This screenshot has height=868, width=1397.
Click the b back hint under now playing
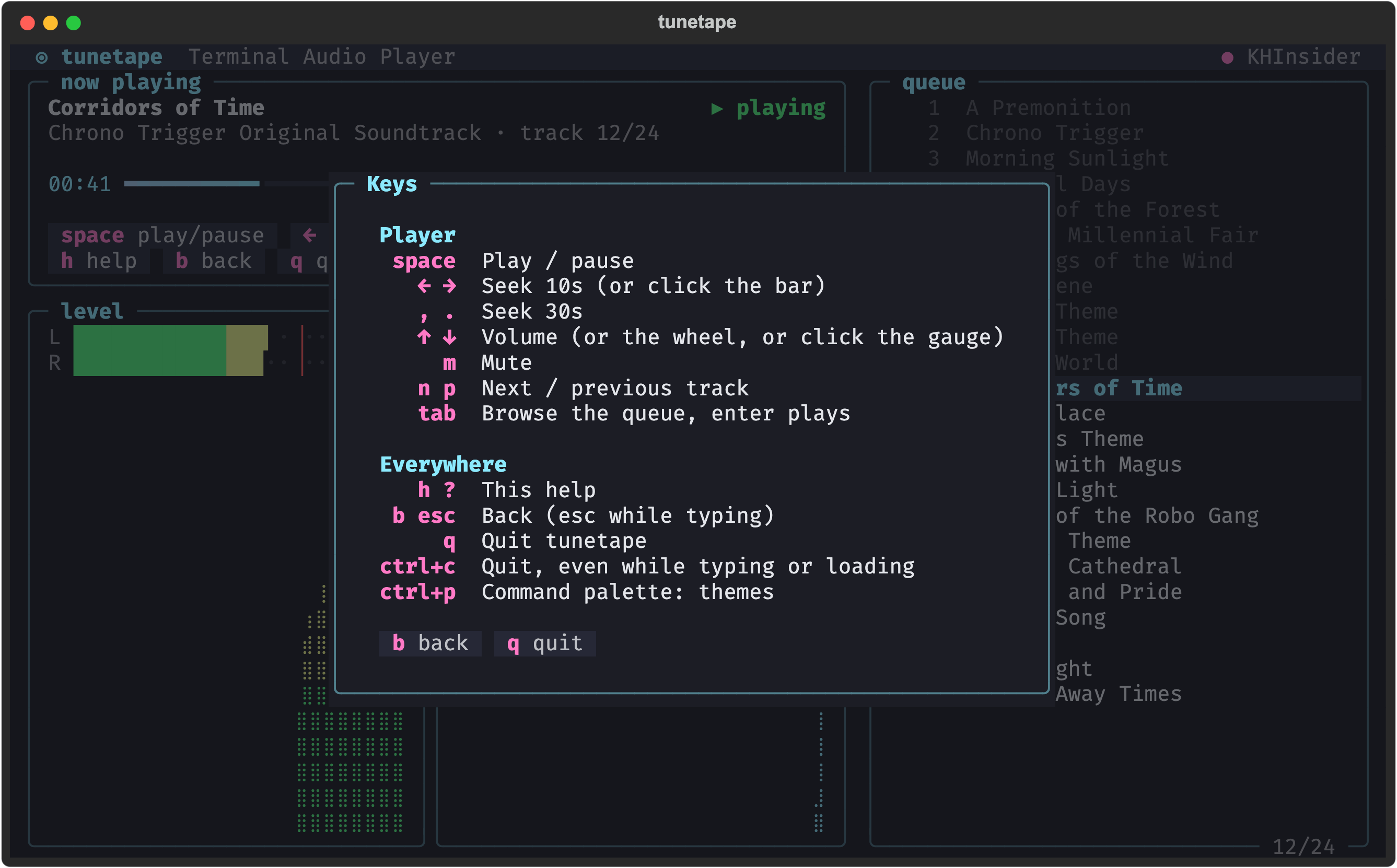click(214, 261)
